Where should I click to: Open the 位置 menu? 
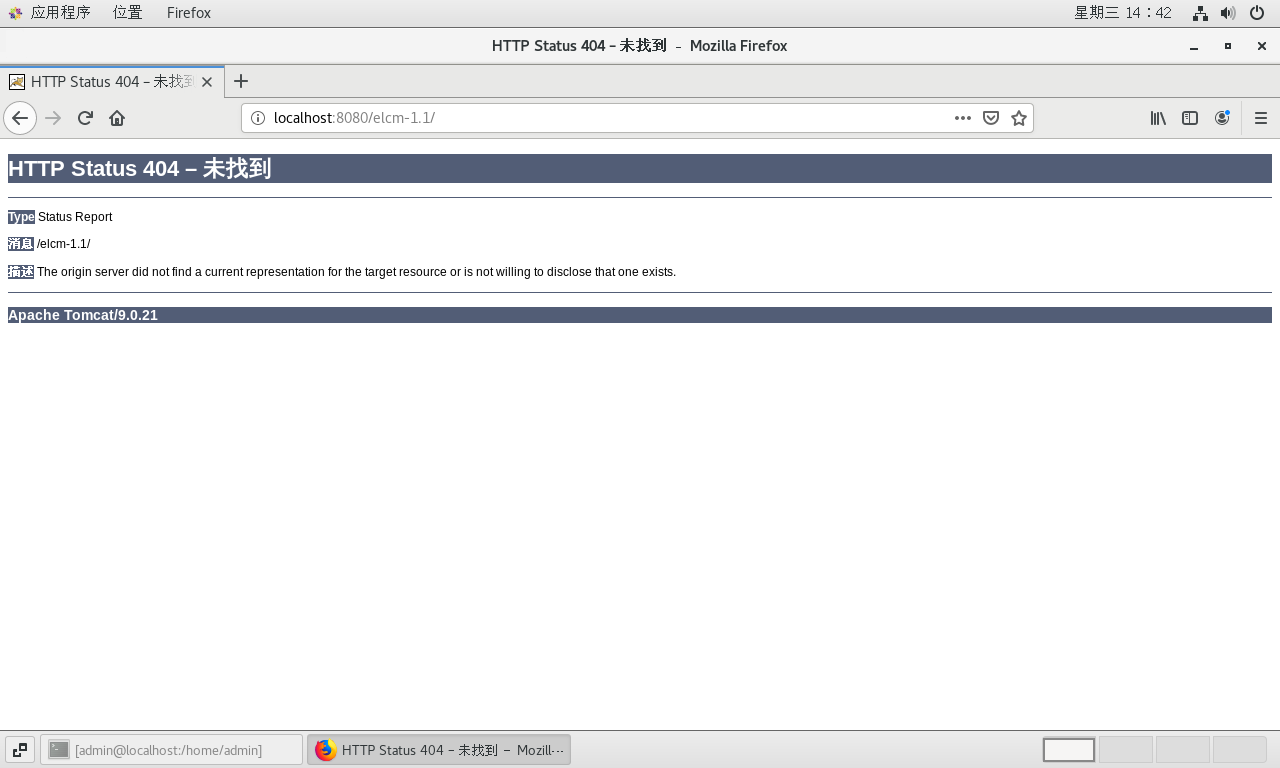(128, 13)
